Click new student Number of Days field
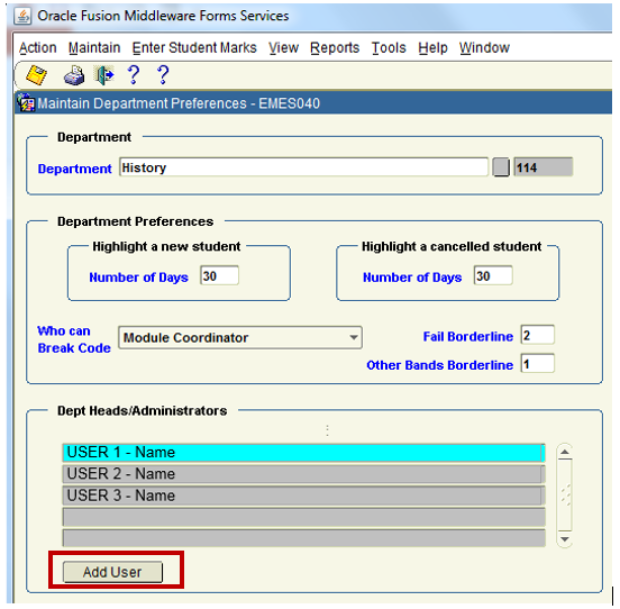 click(x=219, y=276)
